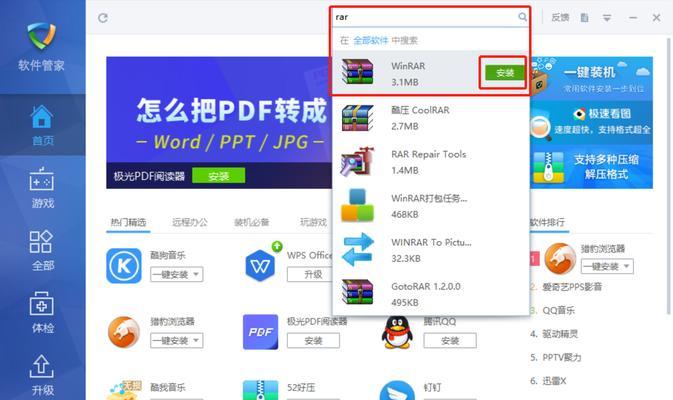The height and width of the screenshot is (400, 673).
Task: Switch to the 远程办公 tab
Action: [190, 222]
